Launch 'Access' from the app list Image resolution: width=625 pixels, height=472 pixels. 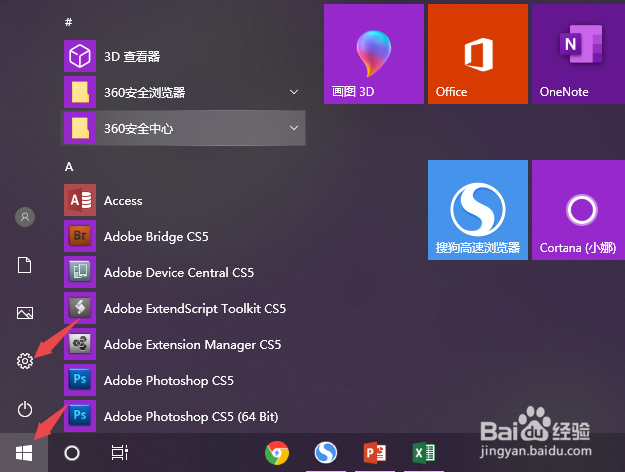click(x=123, y=201)
